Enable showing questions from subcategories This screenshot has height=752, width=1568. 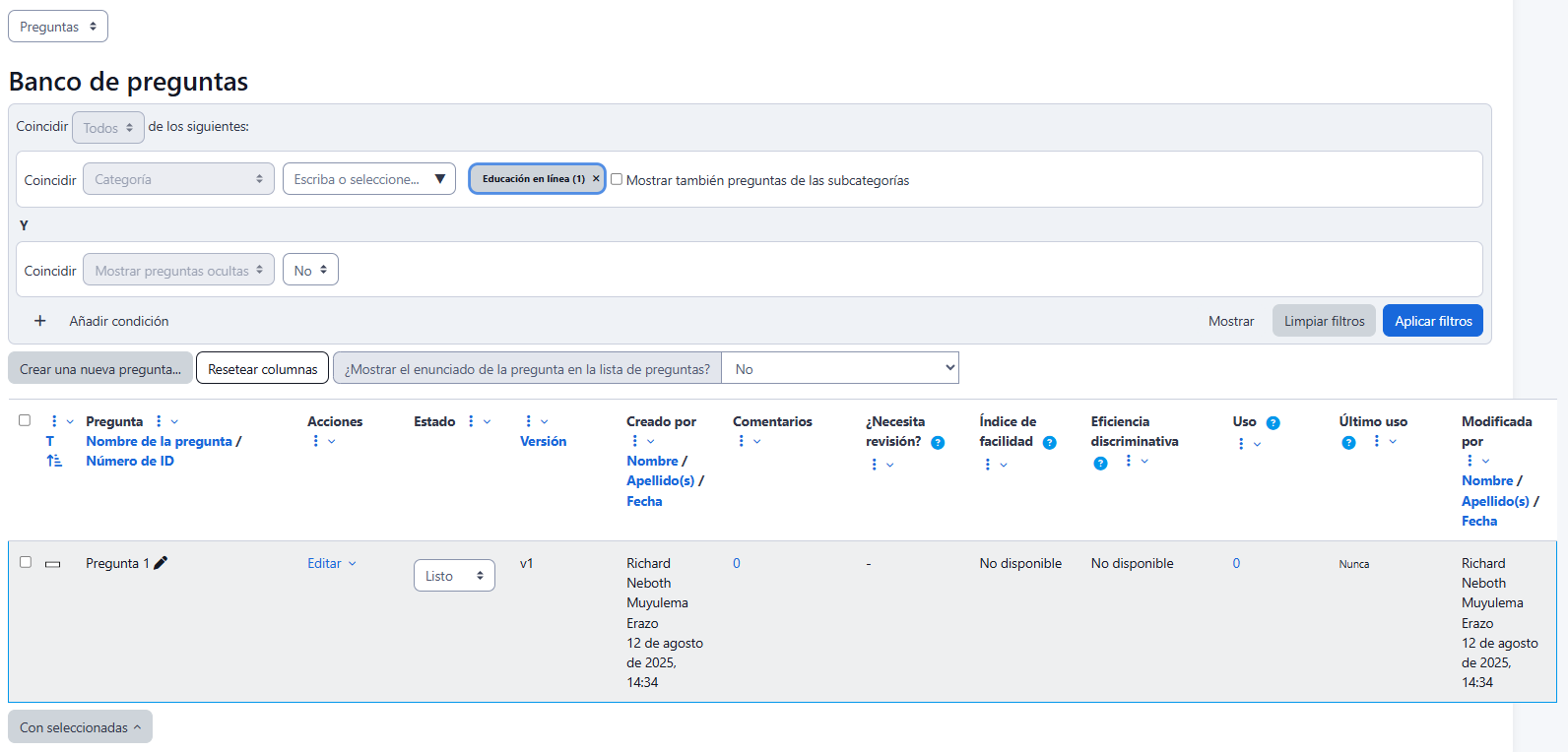(x=617, y=179)
